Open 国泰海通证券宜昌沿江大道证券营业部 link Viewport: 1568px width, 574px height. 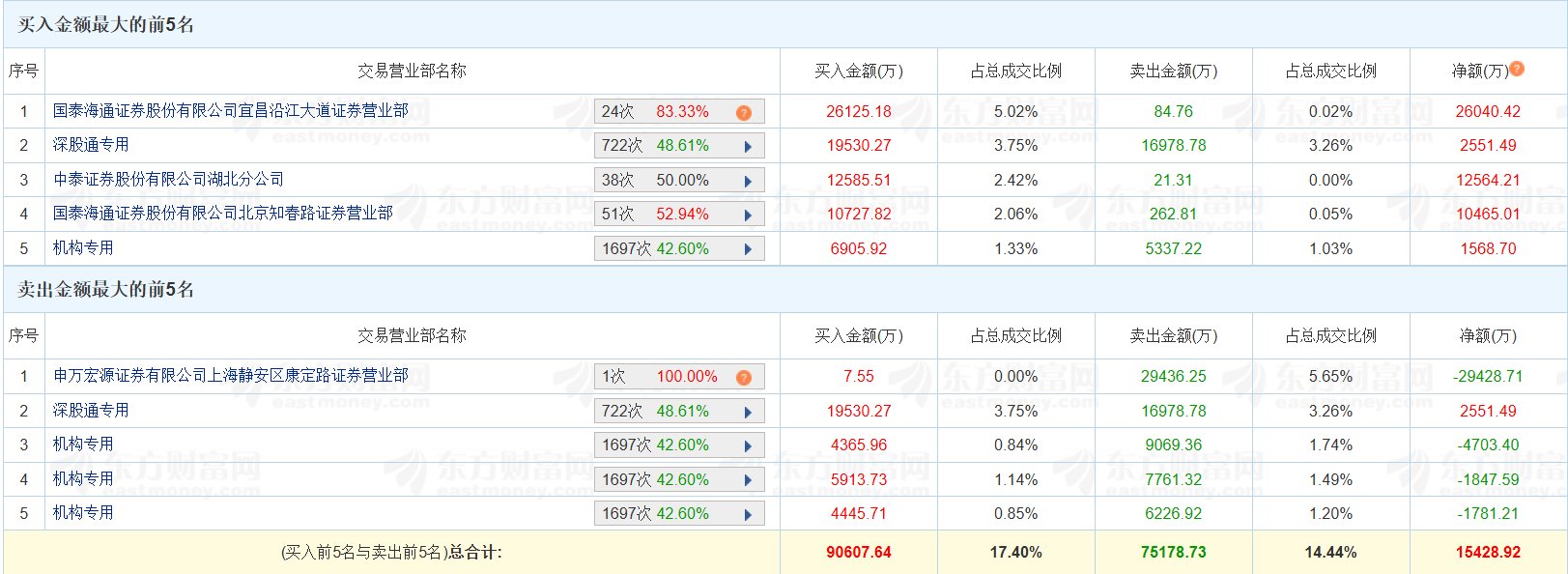[x=231, y=111]
